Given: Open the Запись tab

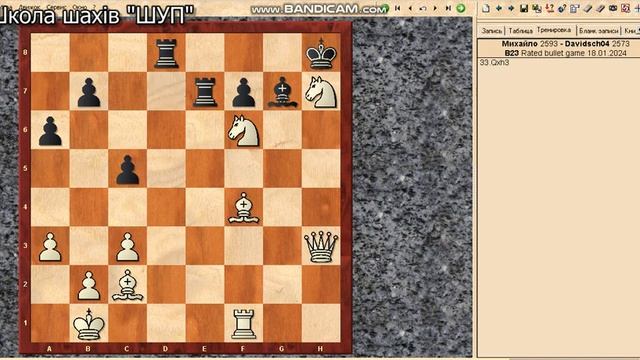Looking at the screenshot, I should [x=491, y=31].
